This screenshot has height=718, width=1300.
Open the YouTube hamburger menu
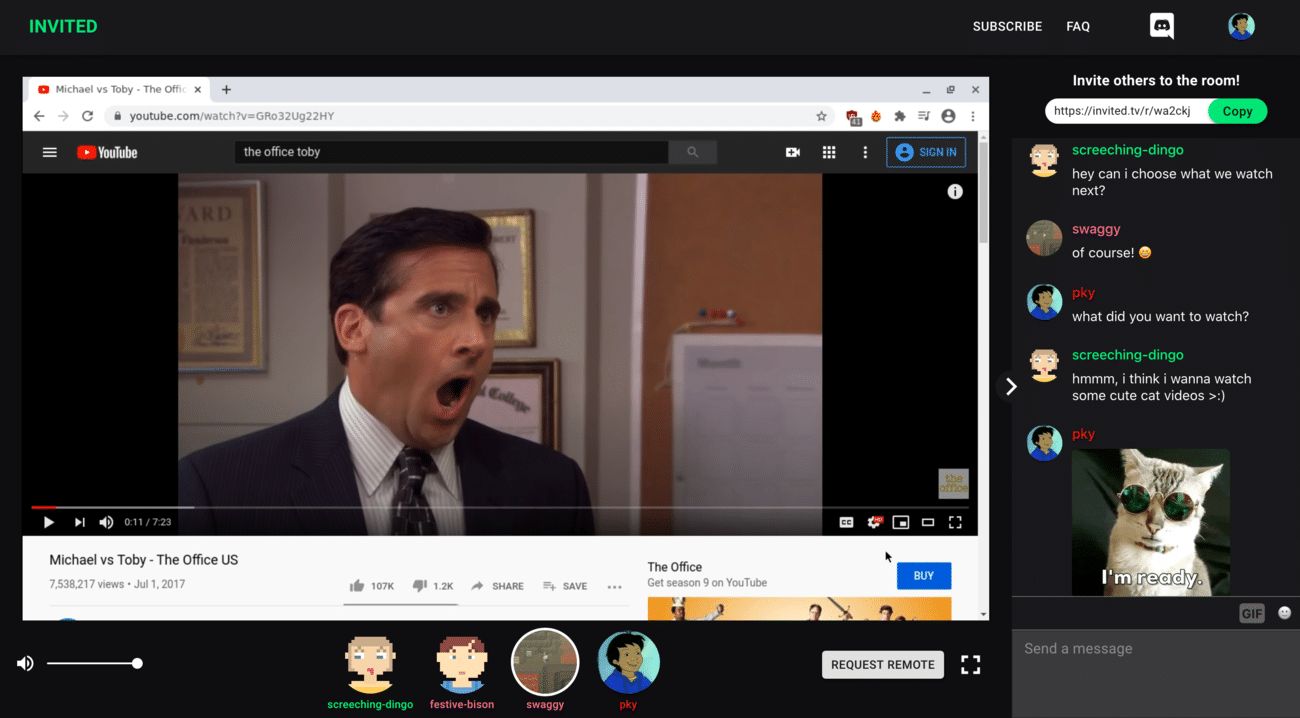coord(48,152)
